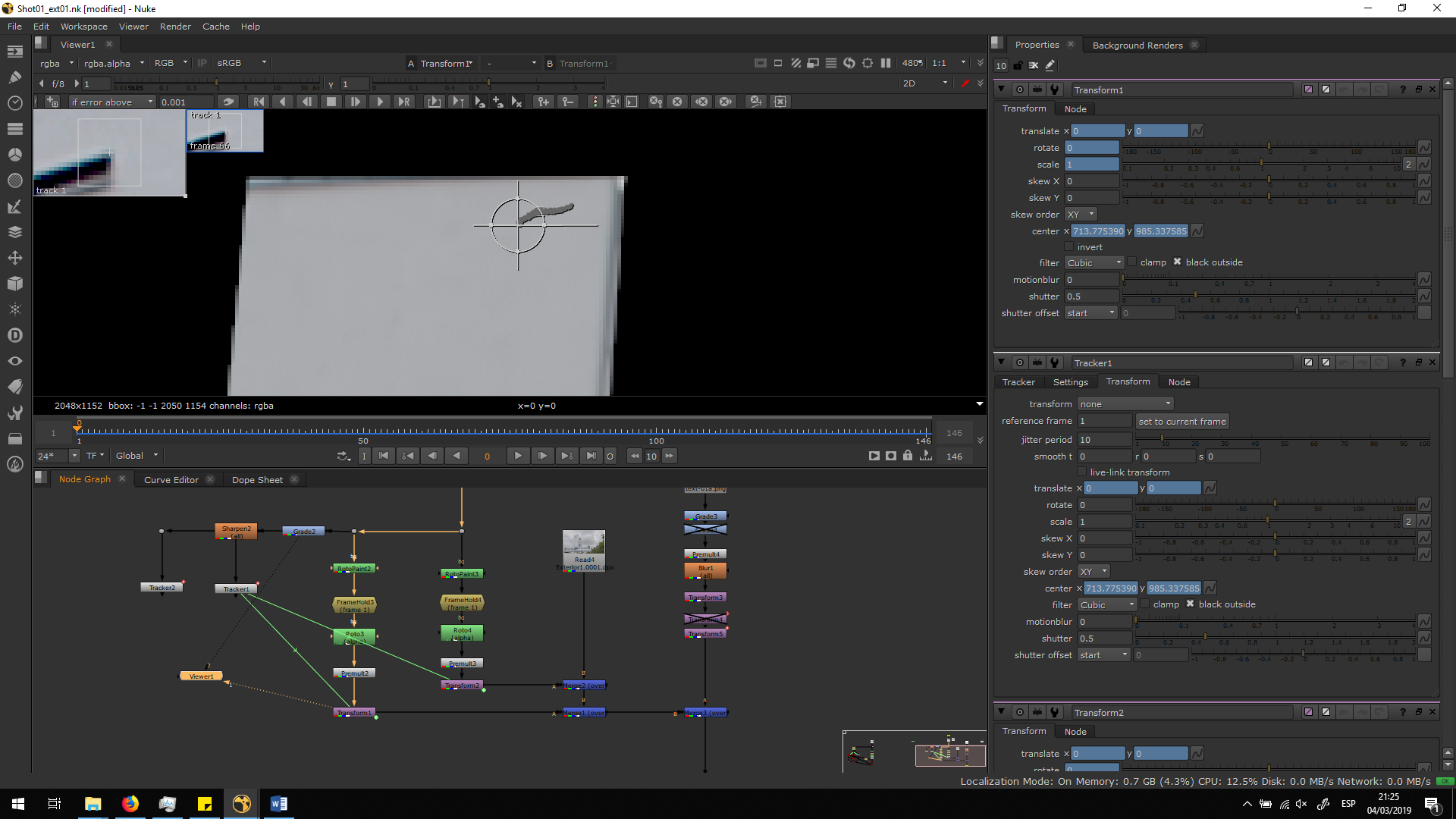The height and width of the screenshot is (819, 1456).
Task: Collapse the Transform2 properties panel arrow
Action: pos(1001,712)
